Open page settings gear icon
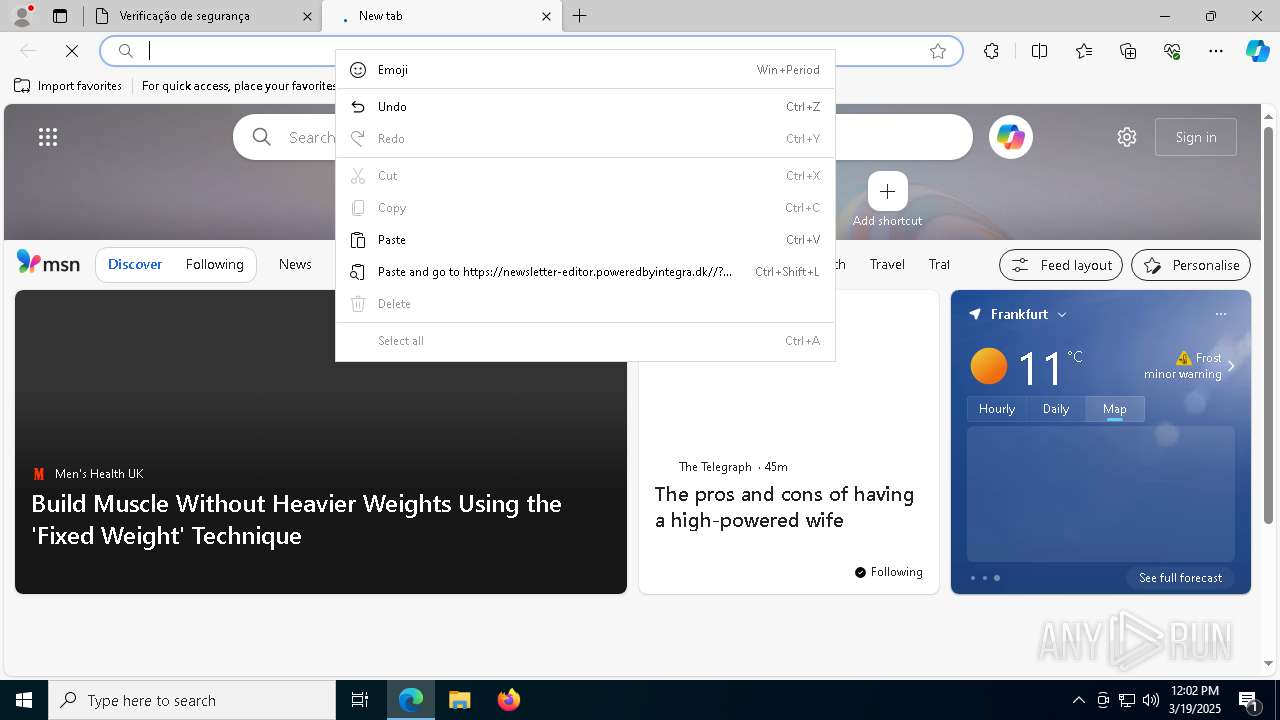Image resolution: width=1280 pixels, height=720 pixels. [1127, 137]
